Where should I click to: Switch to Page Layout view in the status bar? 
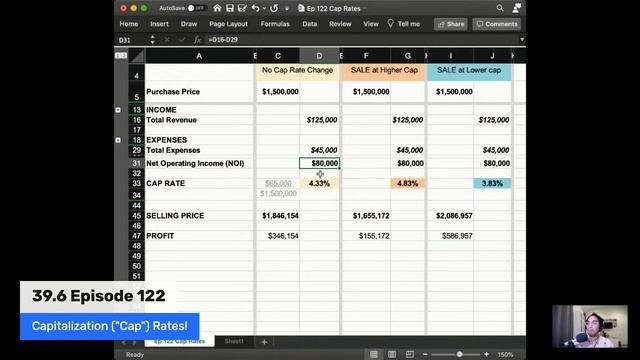point(392,354)
